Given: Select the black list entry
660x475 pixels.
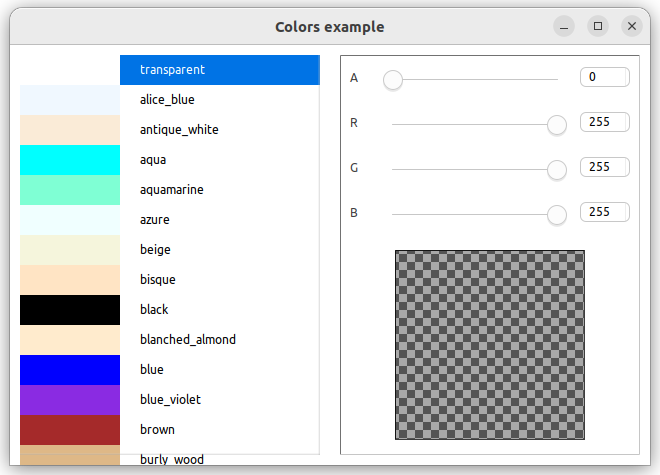Looking at the screenshot, I should tap(220, 310).
